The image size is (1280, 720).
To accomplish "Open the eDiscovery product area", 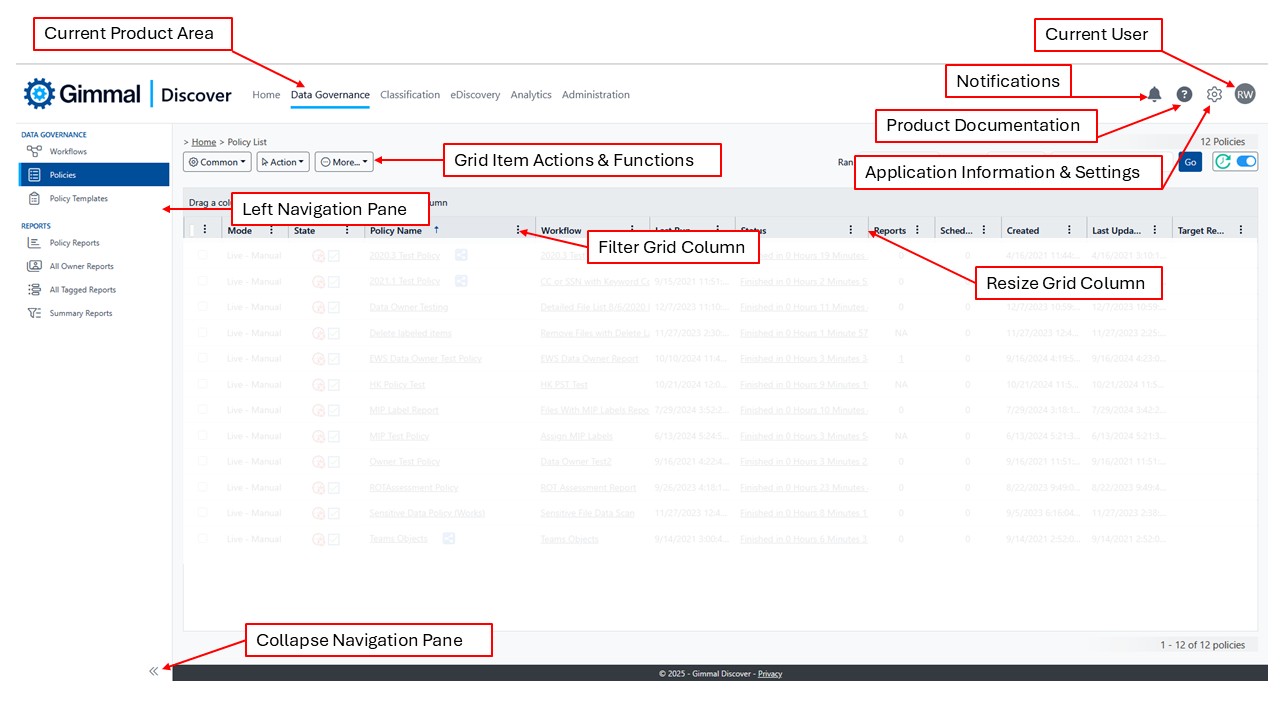I will coord(475,95).
